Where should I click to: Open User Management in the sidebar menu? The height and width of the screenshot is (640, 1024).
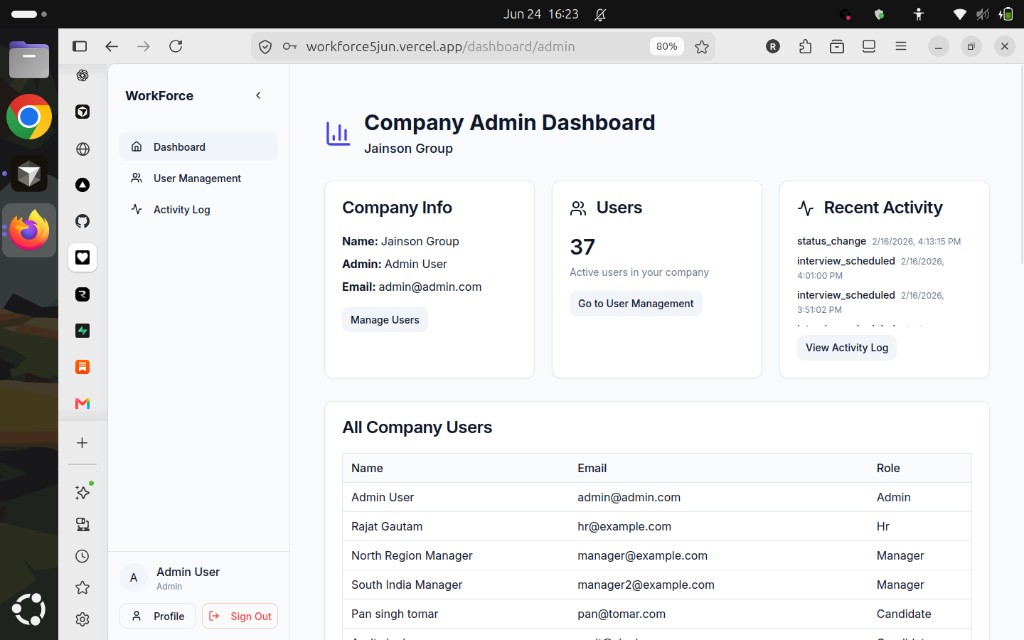coord(199,178)
